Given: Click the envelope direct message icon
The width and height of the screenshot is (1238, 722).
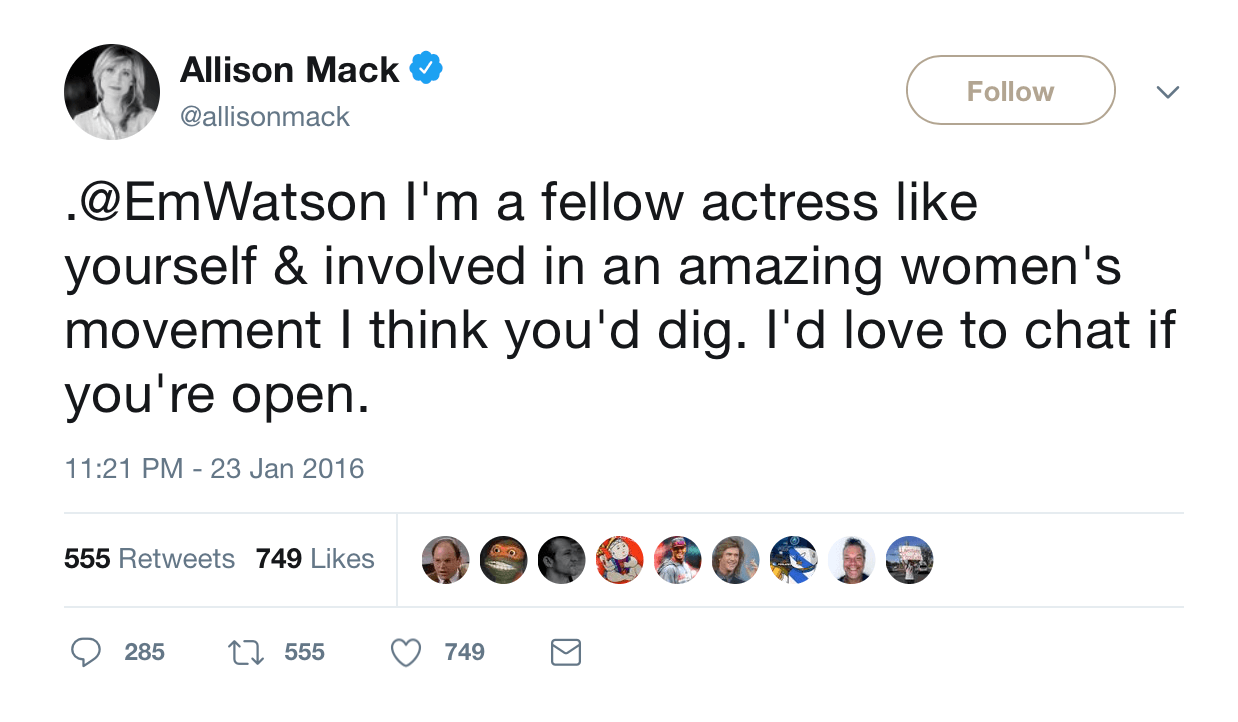Looking at the screenshot, I should pyautogui.click(x=566, y=653).
